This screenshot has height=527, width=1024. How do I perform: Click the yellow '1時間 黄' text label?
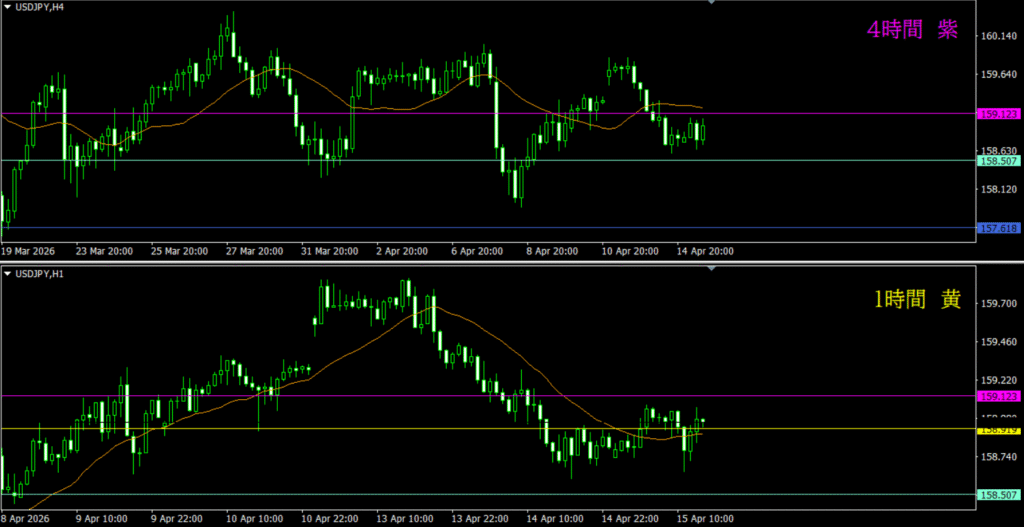916,299
